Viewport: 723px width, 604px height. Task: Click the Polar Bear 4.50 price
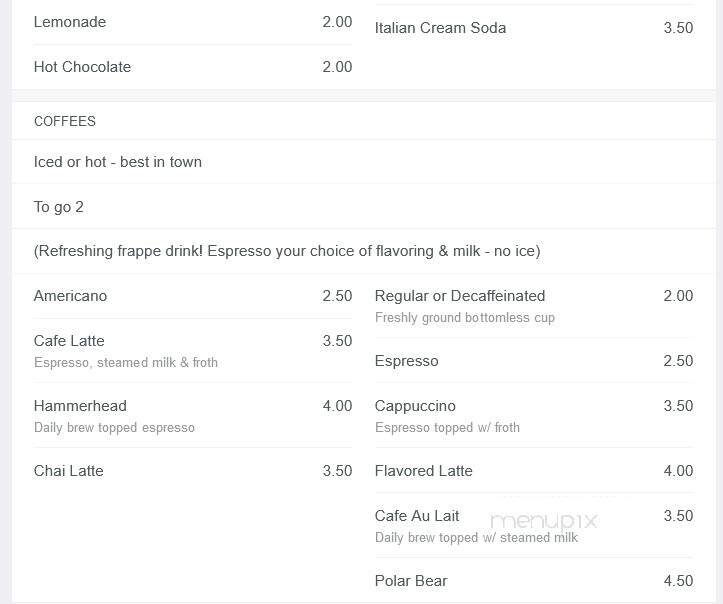click(678, 581)
